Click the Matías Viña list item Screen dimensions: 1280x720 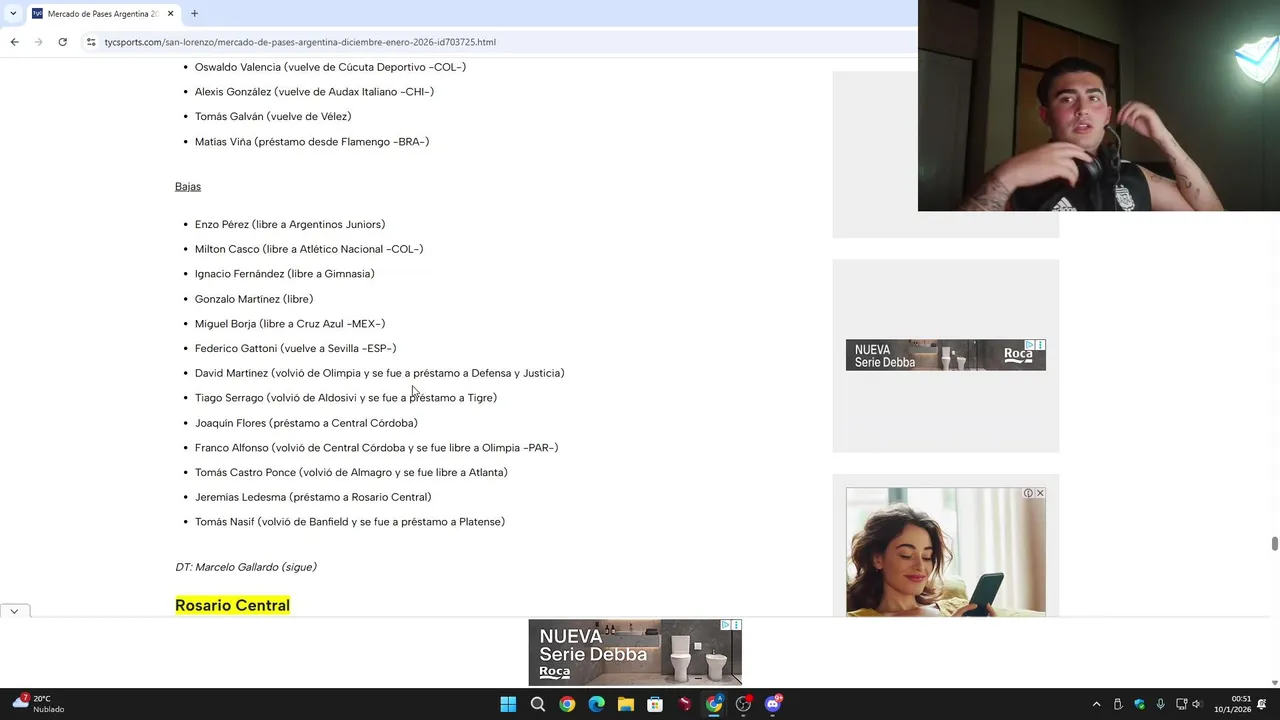pyautogui.click(x=312, y=142)
